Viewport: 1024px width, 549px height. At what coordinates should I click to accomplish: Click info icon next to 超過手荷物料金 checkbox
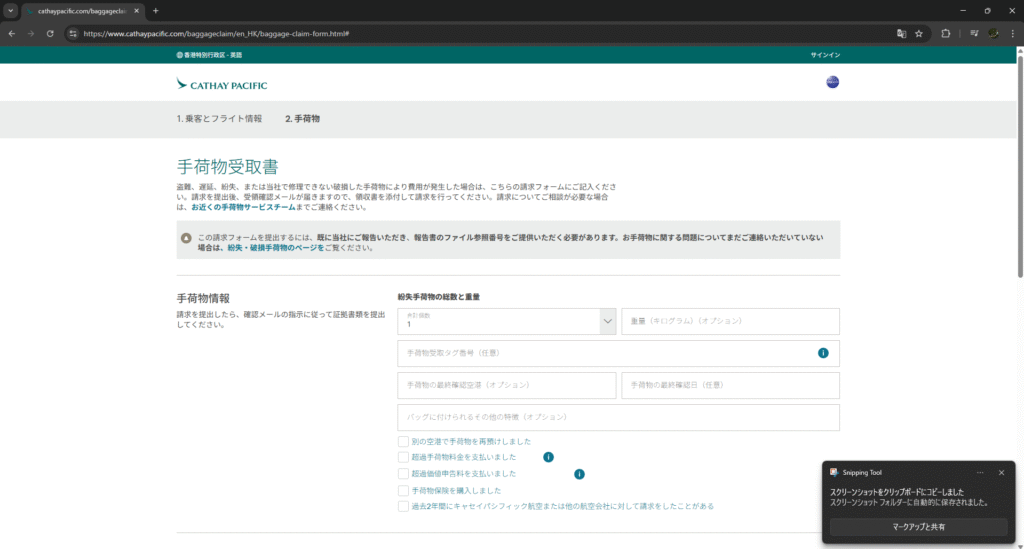click(548, 457)
